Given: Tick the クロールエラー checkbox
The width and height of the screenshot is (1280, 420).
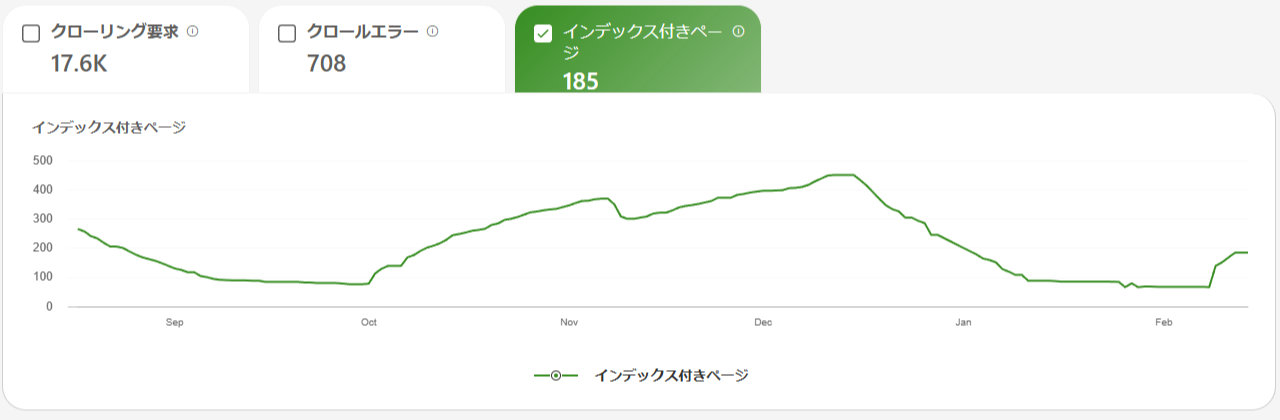Looking at the screenshot, I should click(287, 33).
